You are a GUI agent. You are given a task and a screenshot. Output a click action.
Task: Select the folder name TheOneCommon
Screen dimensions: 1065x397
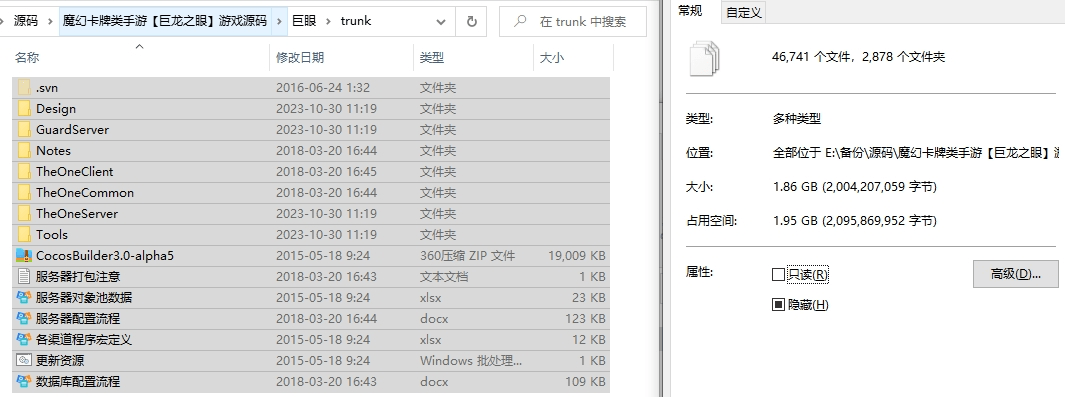click(85, 193)
